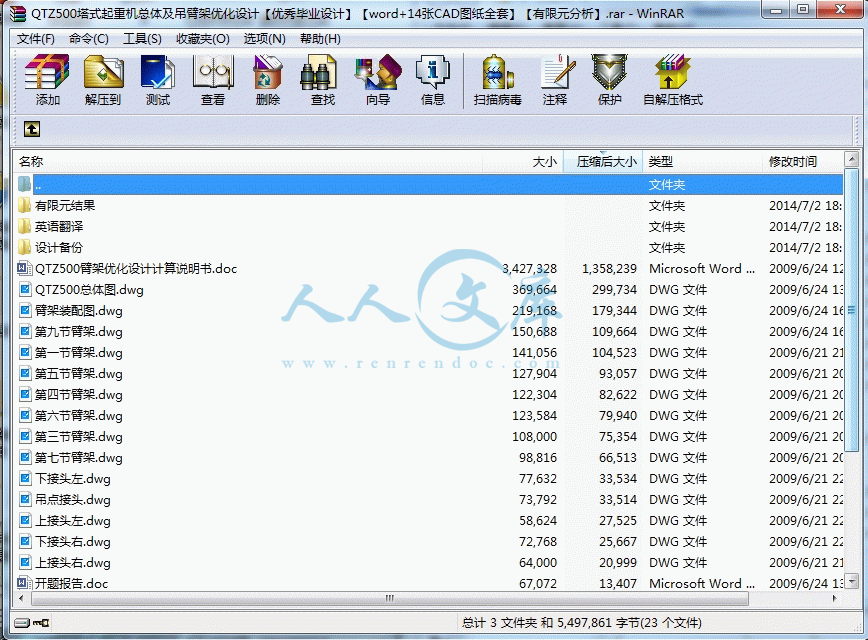Launch the 向导 (Wizard) tool
This screenshot has height=640, width=868.
click(378, 79)
